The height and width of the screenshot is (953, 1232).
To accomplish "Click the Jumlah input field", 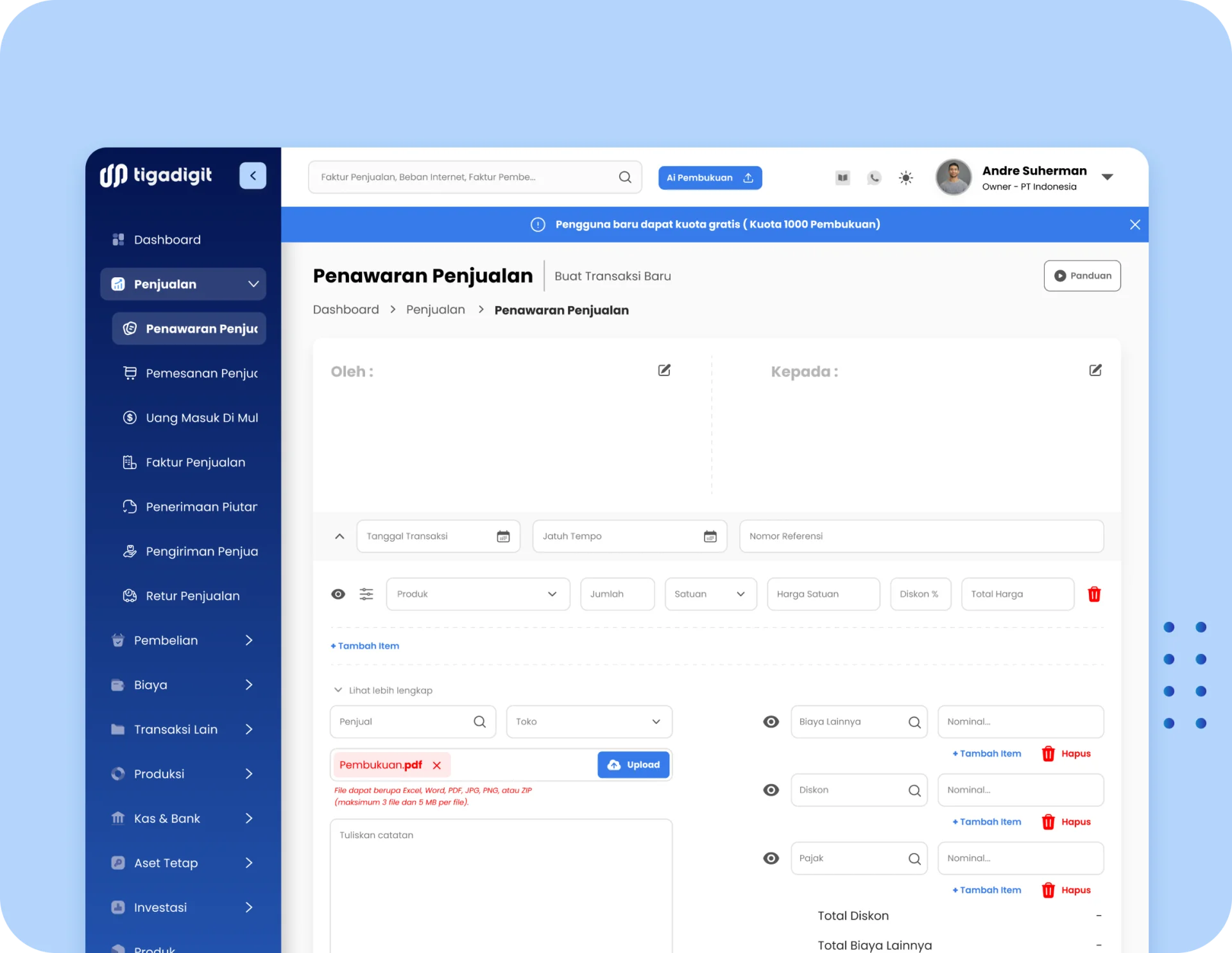I will 617,594.
